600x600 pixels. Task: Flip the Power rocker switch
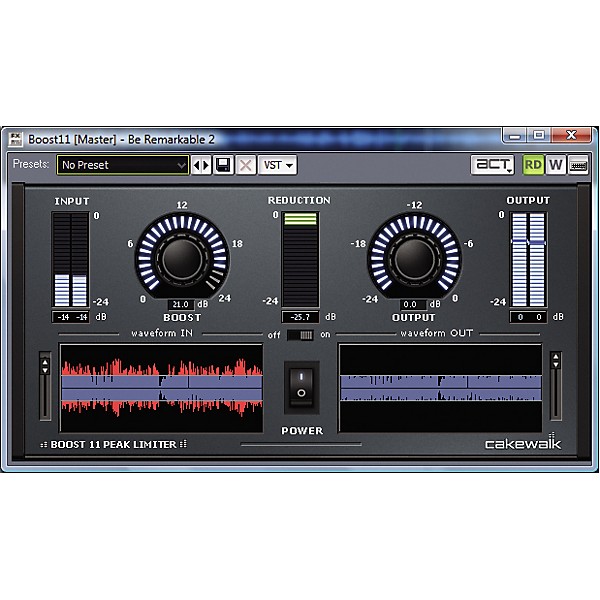tap(301, 387)
